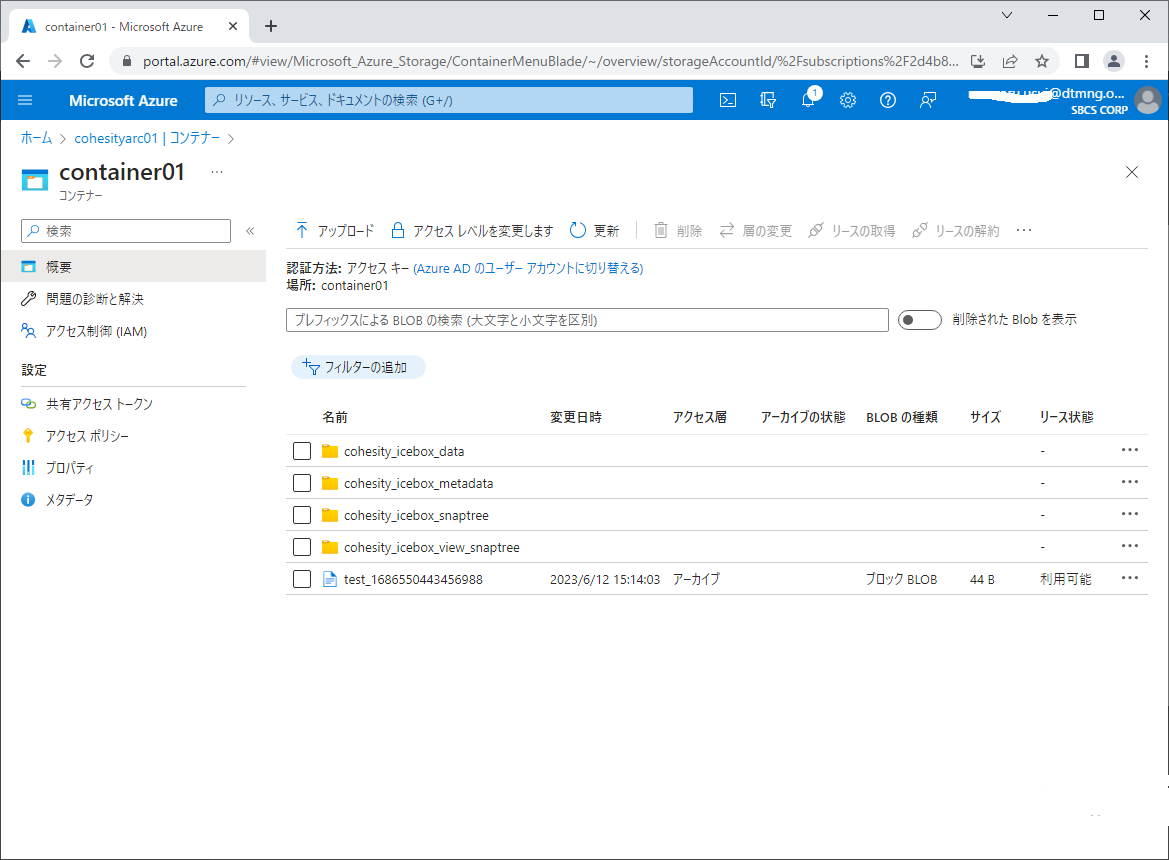This screenshot has width=1169, height=860.
Task: Close the container01 blade
Action: pyautogui.click(x=1132, y=172)
